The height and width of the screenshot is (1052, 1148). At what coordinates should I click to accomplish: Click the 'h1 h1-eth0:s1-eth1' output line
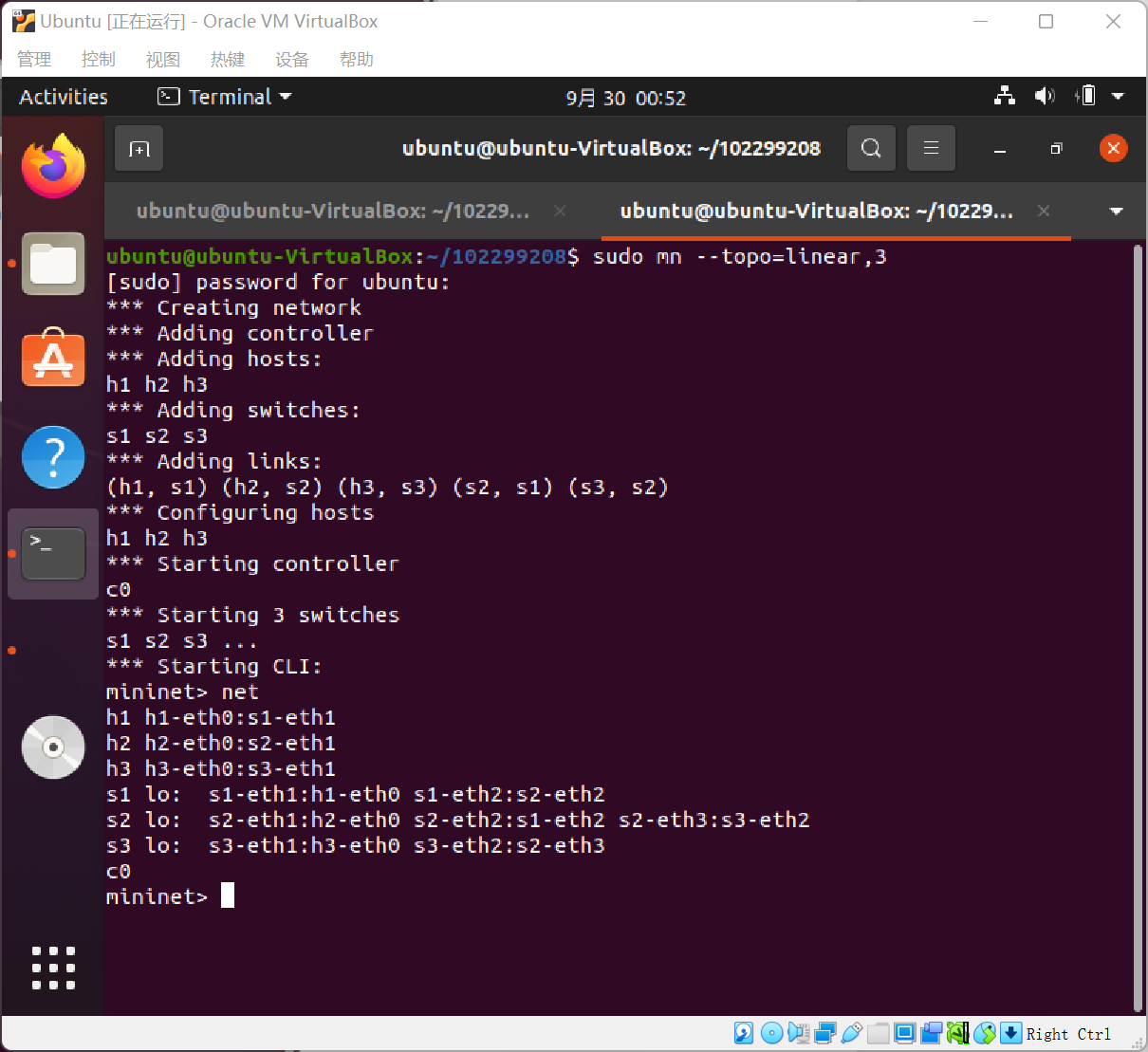pyautogui.click(x=221, y=717)
